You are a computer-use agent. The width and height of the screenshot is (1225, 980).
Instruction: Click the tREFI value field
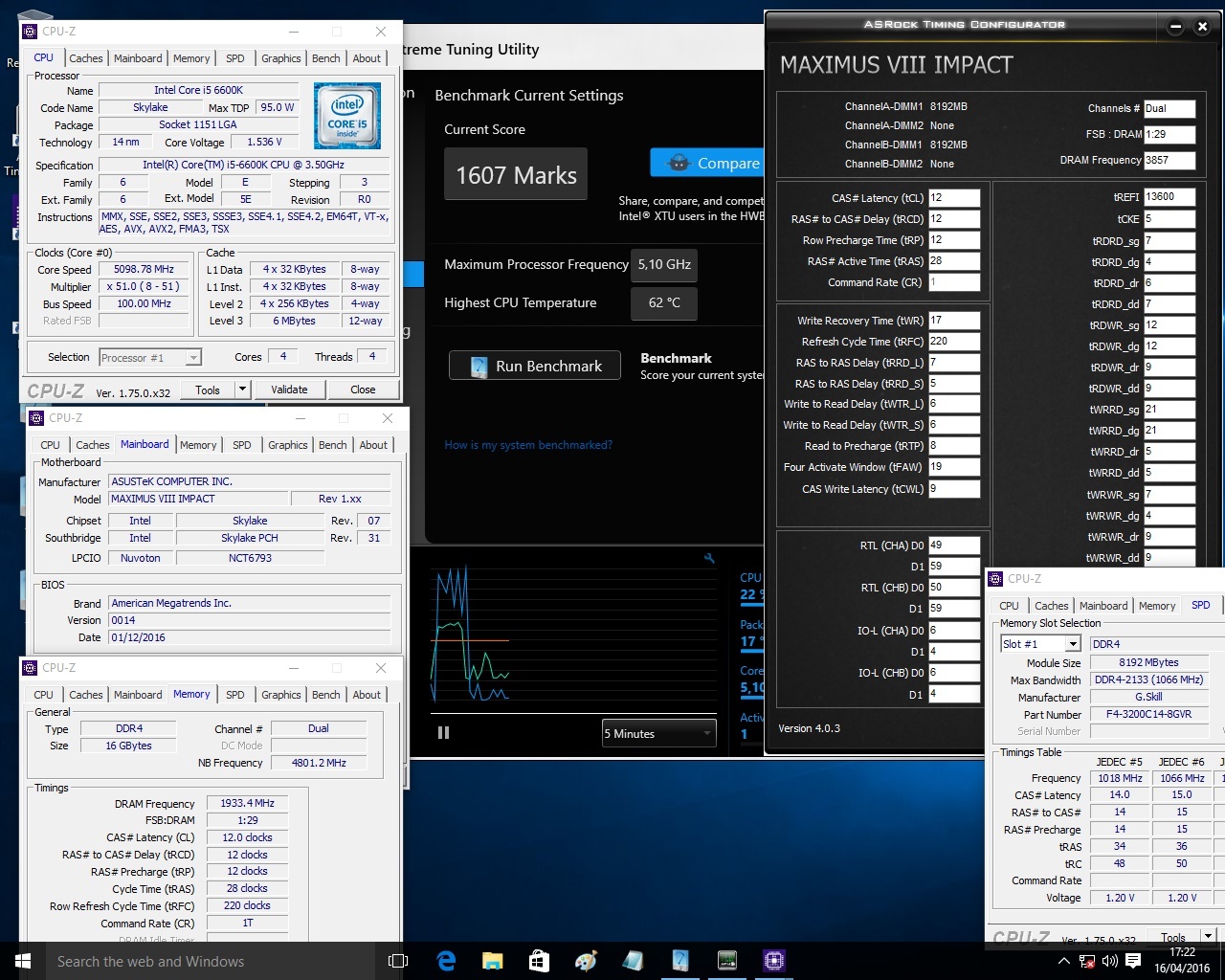click(x=1169, y=197)
